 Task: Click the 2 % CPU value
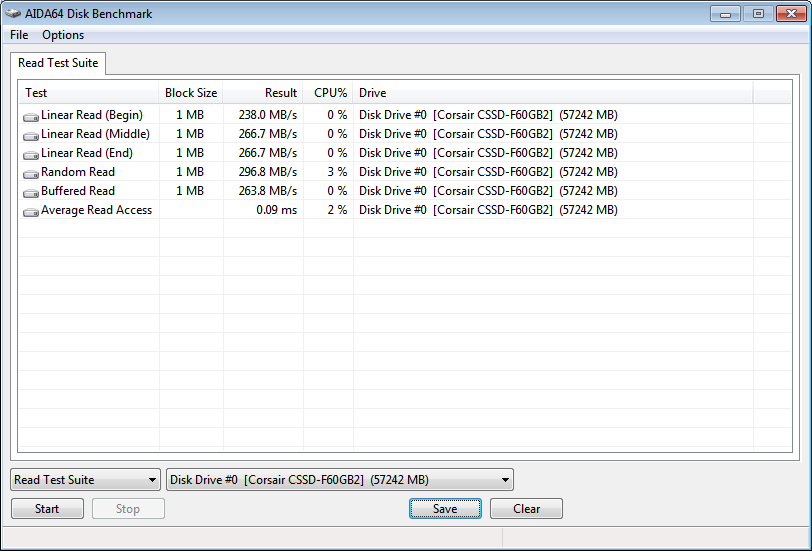click(337, 210)
